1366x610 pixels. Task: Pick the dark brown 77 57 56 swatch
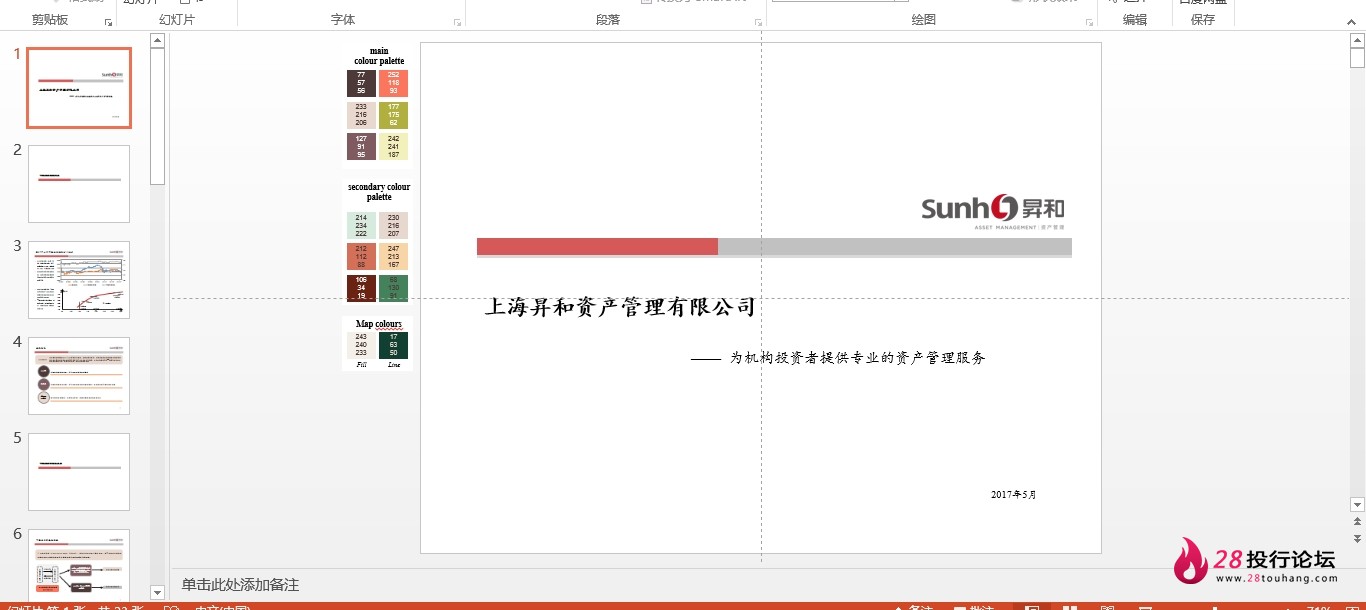pos(361,83)
